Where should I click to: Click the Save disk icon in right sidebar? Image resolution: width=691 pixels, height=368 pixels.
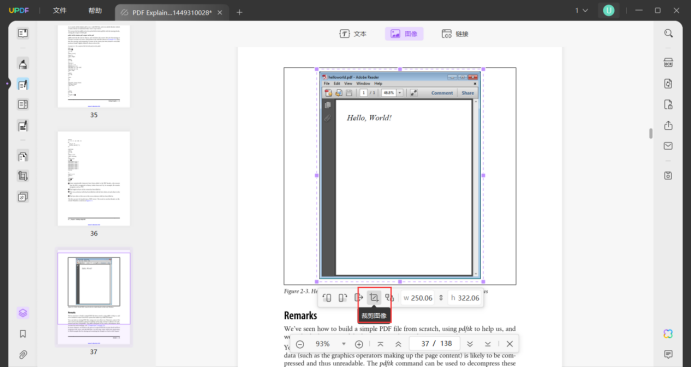click(669, 175)
